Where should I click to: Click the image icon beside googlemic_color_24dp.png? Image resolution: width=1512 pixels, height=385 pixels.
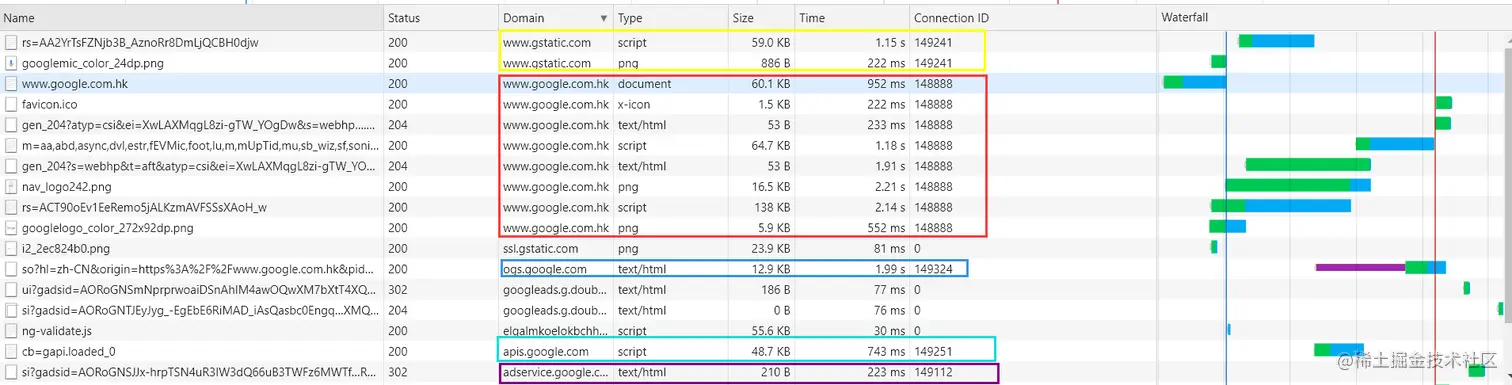coord(11,62)
